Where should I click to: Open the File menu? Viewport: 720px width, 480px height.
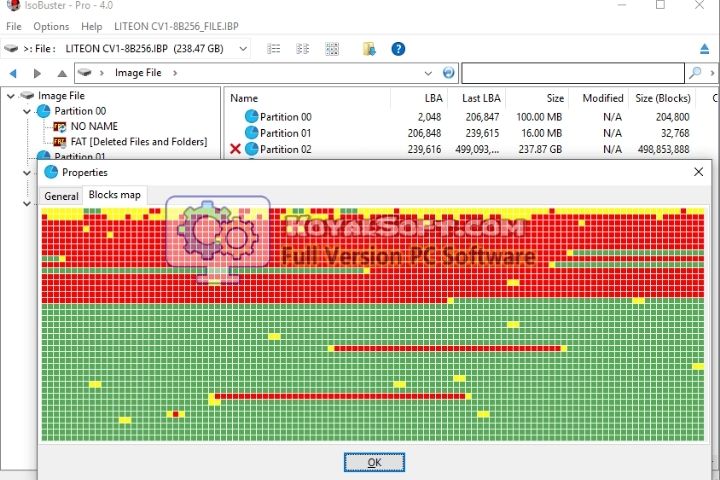(14, 26)
